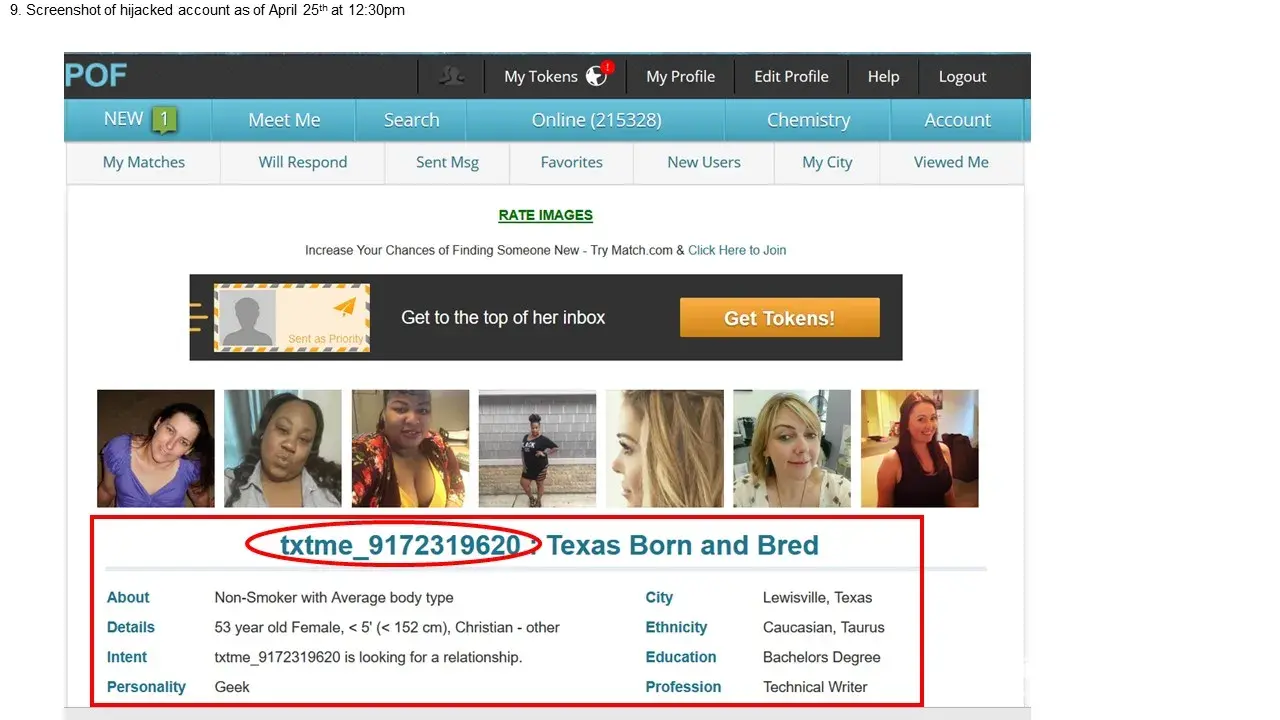This screenshot has height=720, width=1280.
Task: Log out via Logout link
Action: [962, 76]
